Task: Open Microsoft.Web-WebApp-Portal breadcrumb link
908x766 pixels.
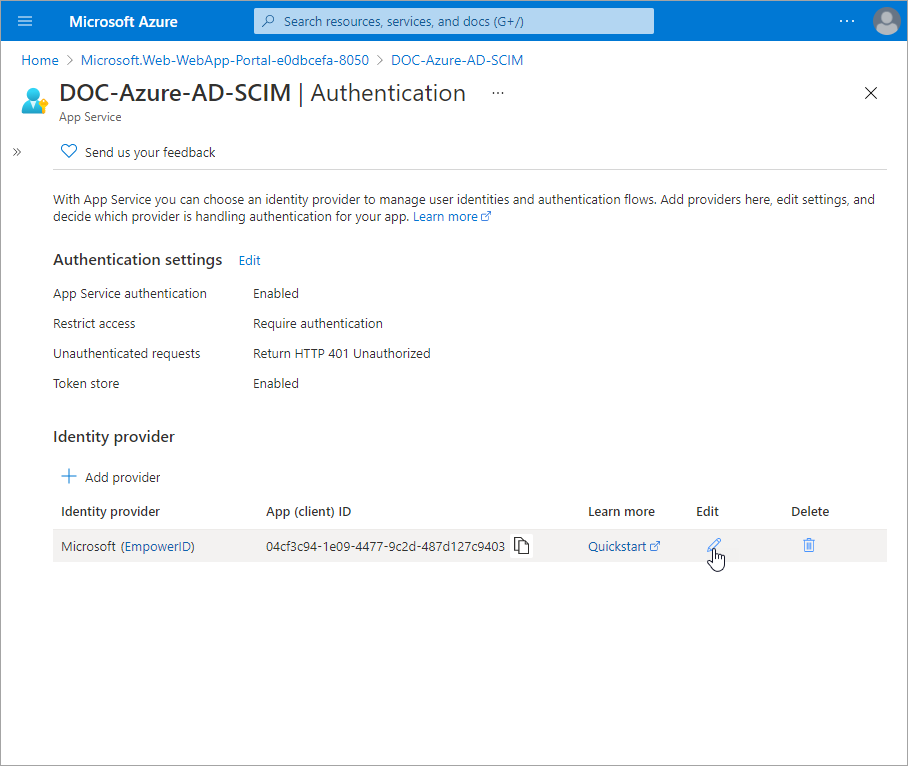Action: point(224,60)
